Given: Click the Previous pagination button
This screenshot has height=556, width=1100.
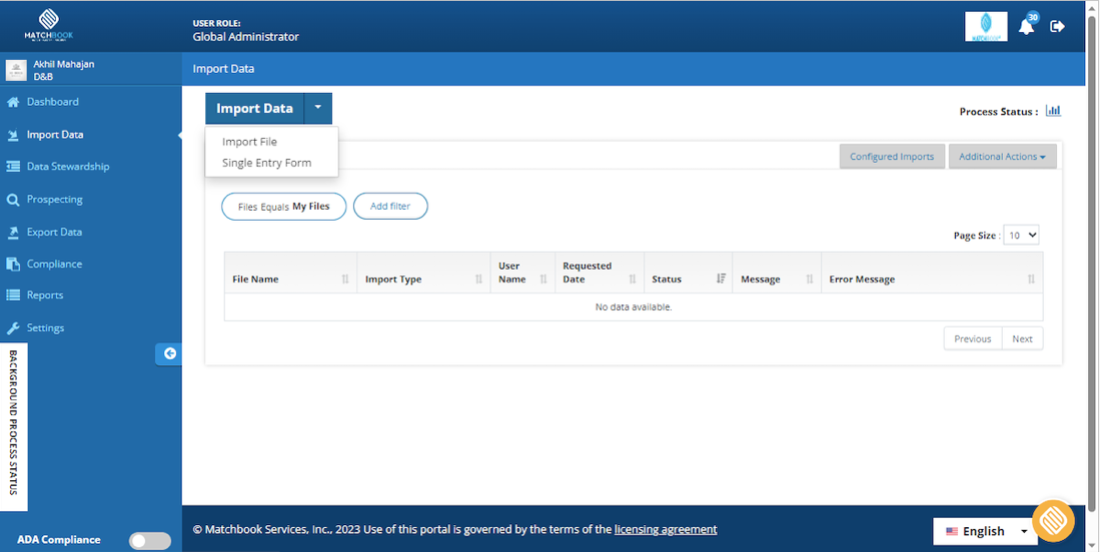Looking at the screenshot, I should [972, 339].
